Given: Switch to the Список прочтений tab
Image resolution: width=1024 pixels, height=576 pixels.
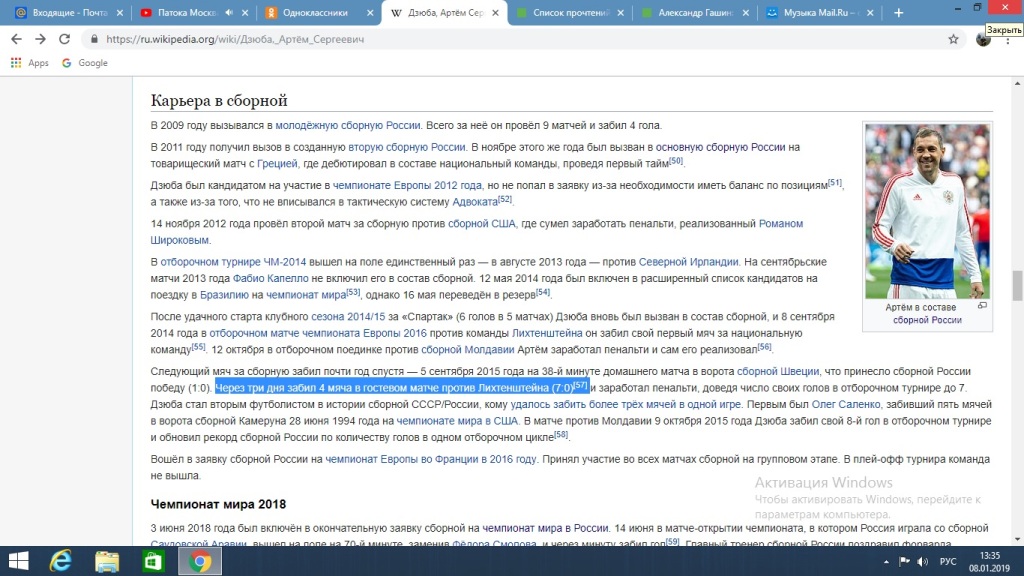Looking at the screenshot, I should pyautogui.click(x=565, y=12).
